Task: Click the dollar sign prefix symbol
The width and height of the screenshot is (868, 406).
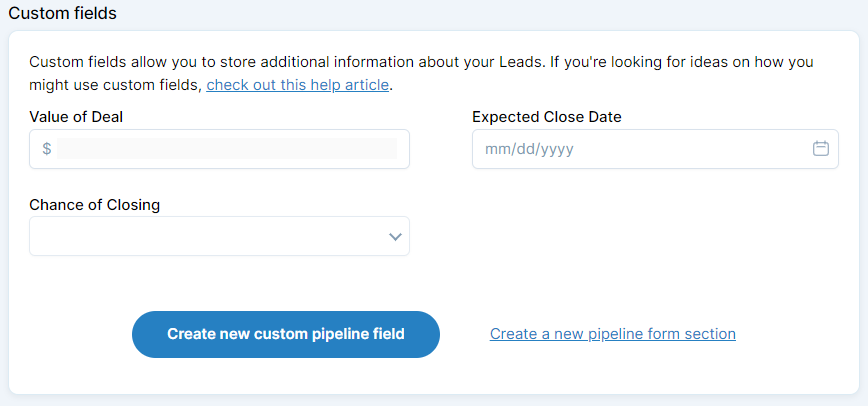Action: [x=46, y=148]
